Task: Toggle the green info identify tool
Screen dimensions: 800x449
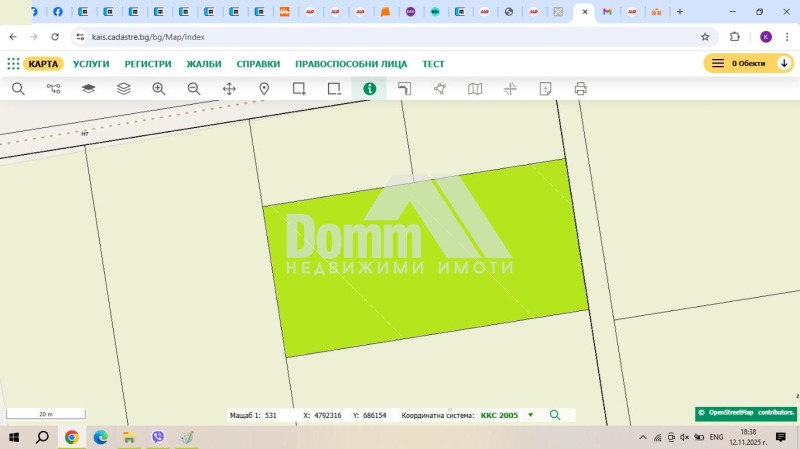Action: 369,88
